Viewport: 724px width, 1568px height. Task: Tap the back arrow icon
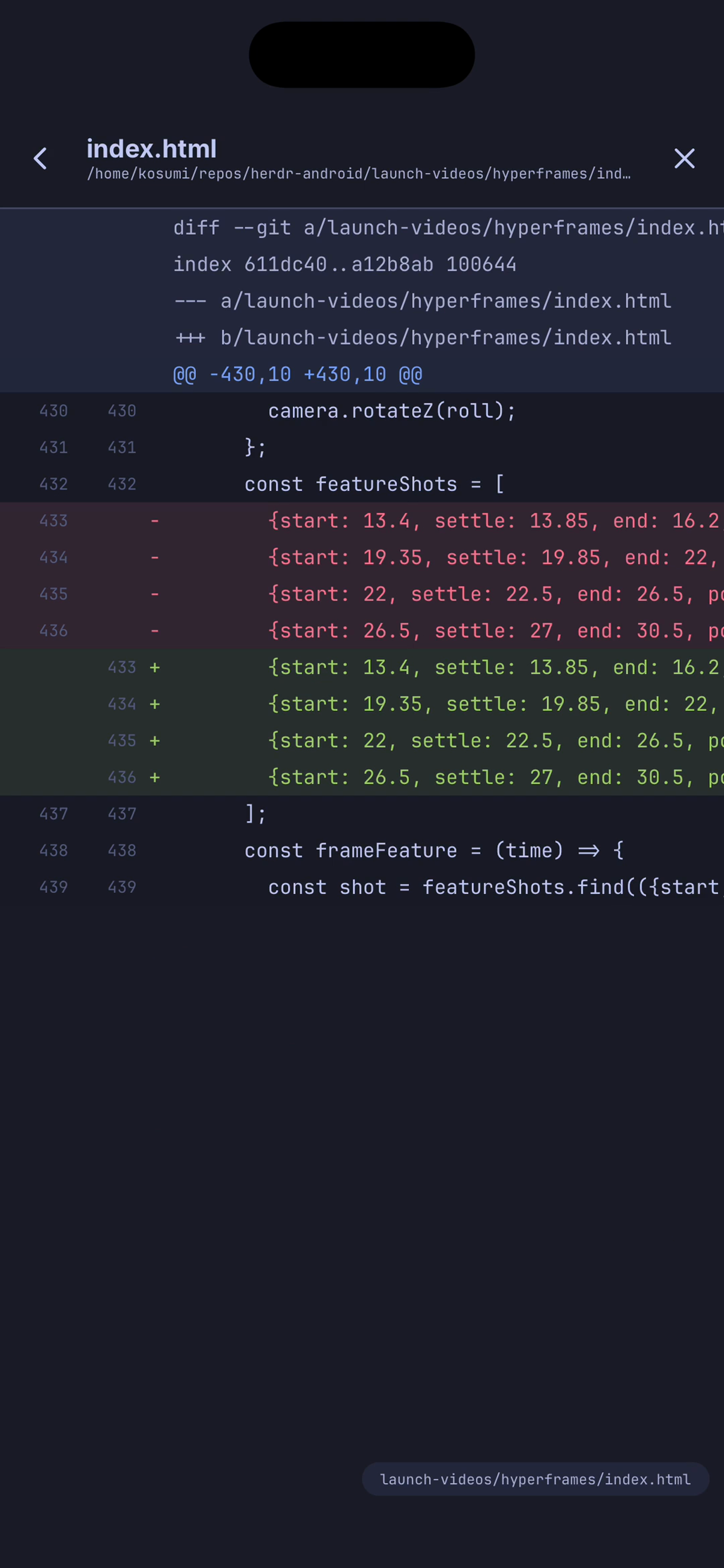point(40,158)
